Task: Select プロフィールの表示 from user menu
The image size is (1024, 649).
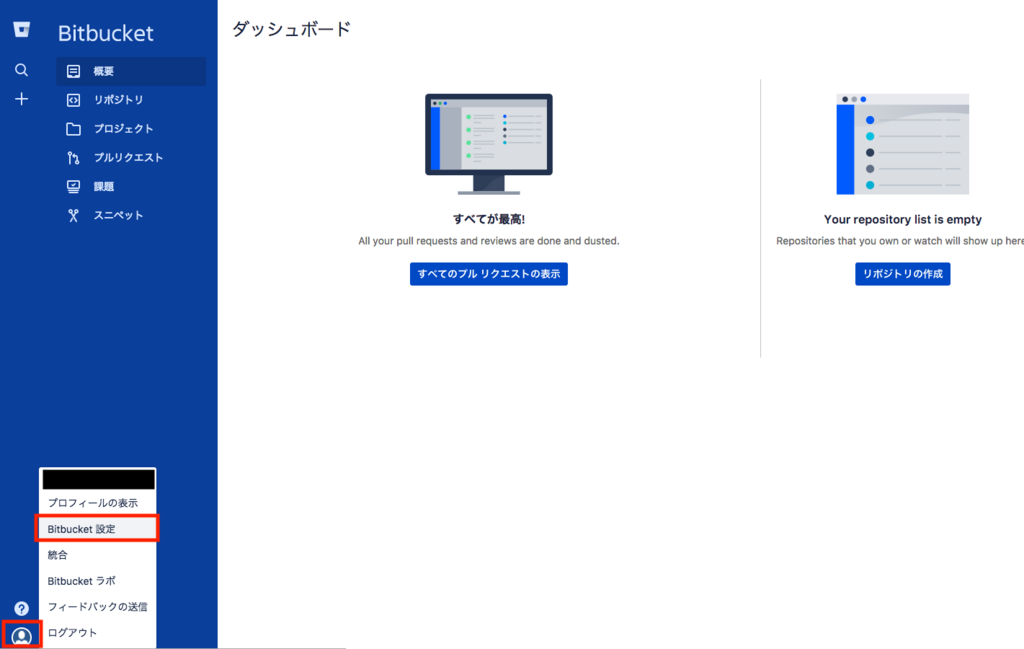Action: (x=97, y=503)
